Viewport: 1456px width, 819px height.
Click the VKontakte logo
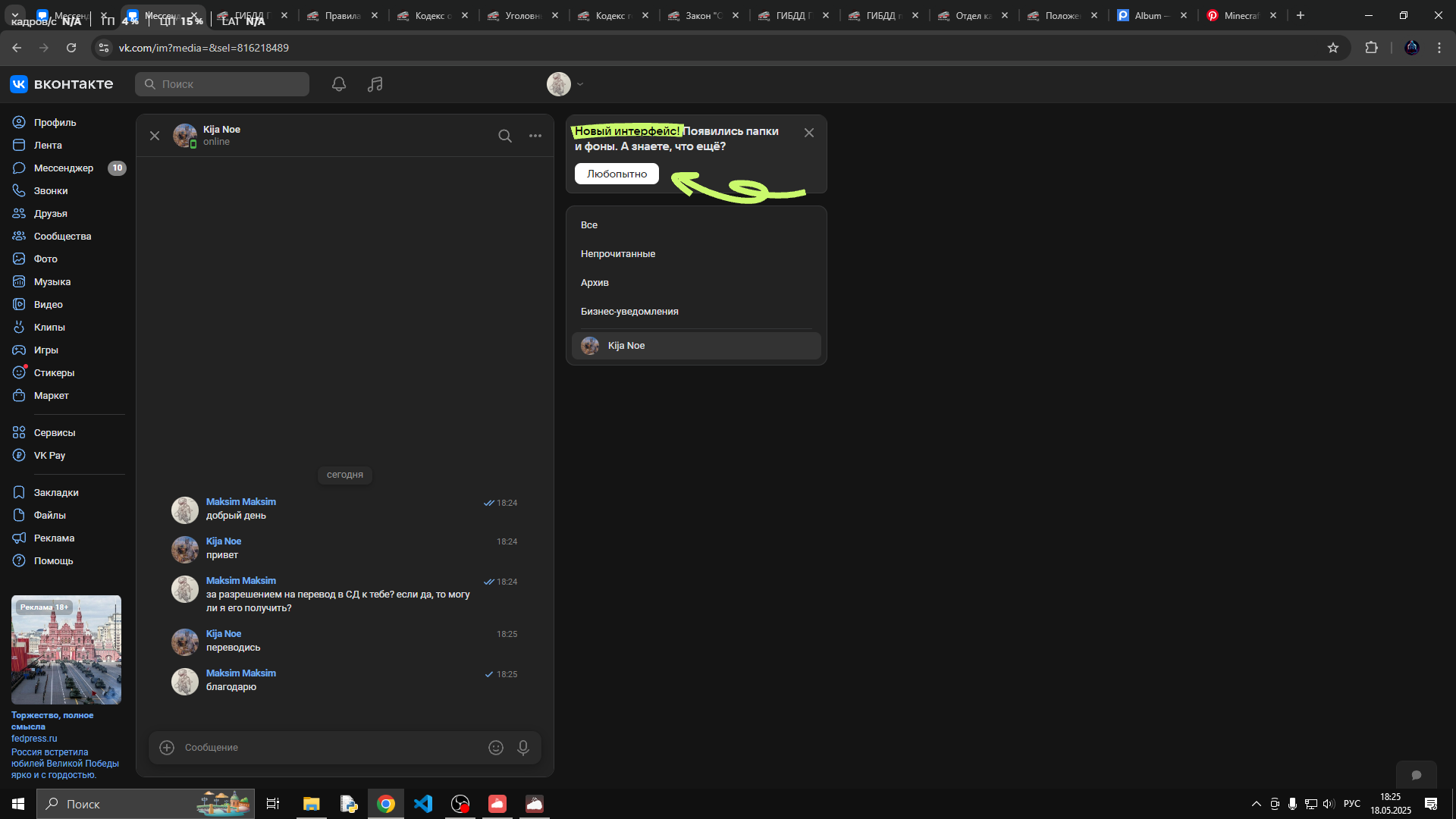[61, 84]
